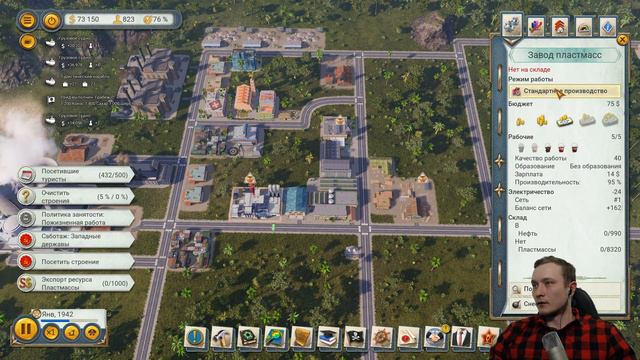
Task: Open the Посетить строение task
Action: click(x=76, y=261)
